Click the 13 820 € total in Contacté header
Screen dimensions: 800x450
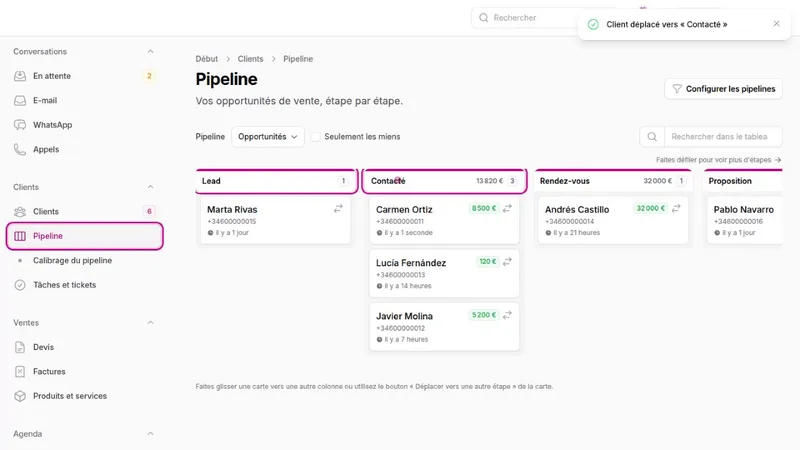pos(489,181)
